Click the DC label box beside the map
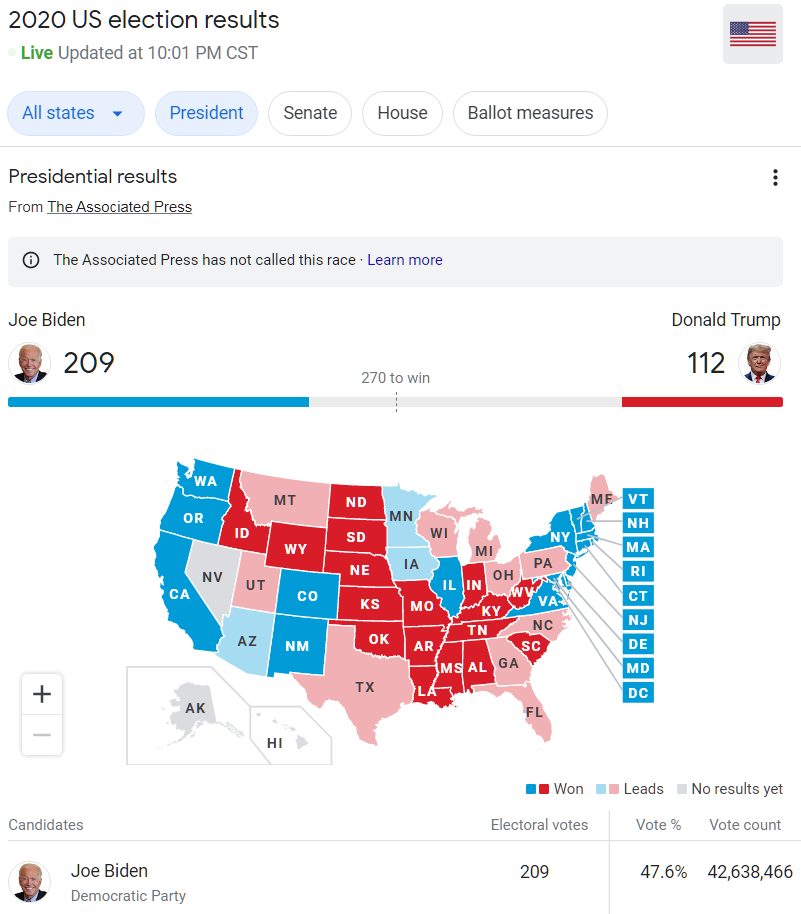The image size is (801, 914). point(638,692)
